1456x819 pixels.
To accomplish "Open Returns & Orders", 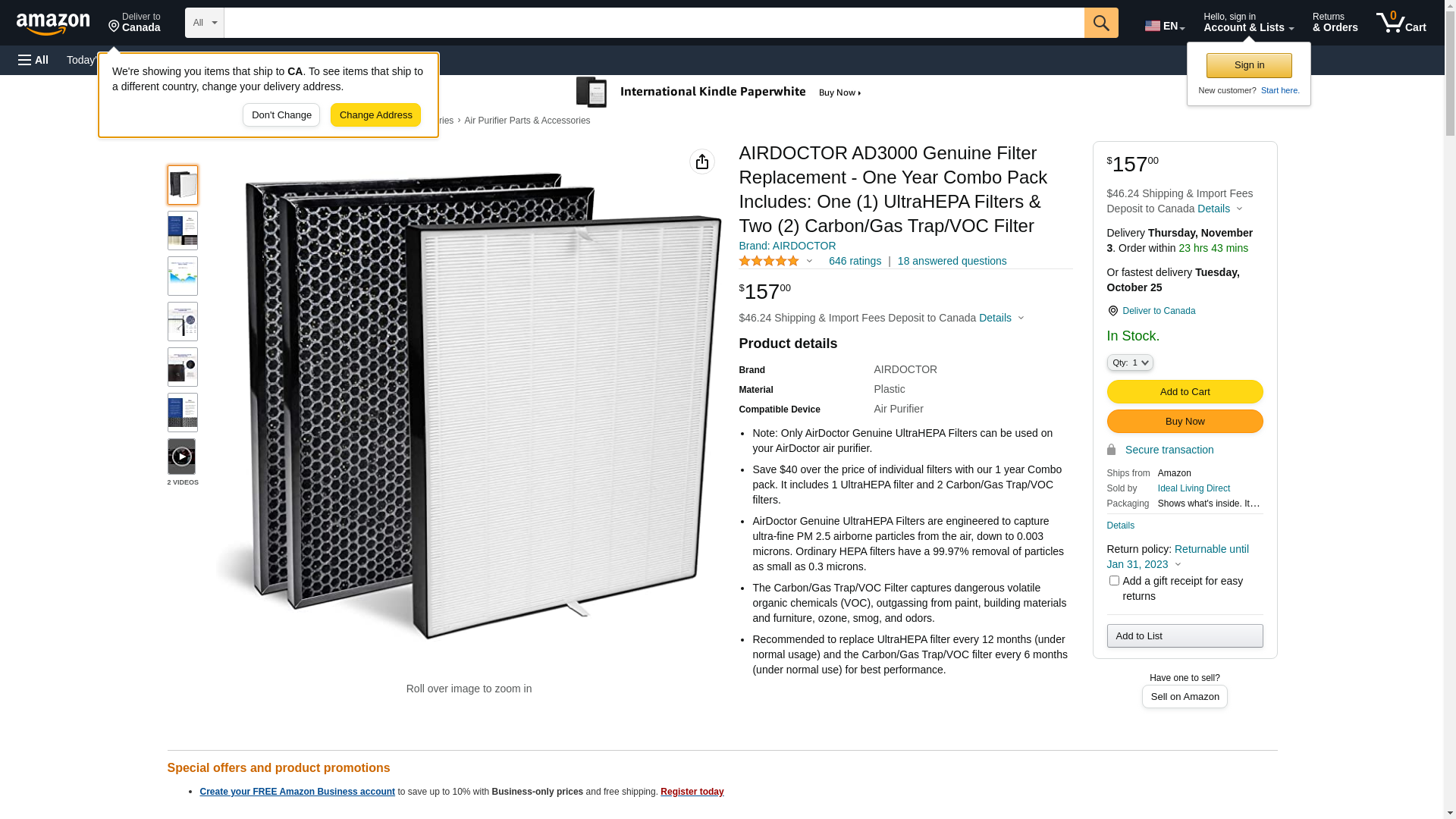I will point(1335,23).
